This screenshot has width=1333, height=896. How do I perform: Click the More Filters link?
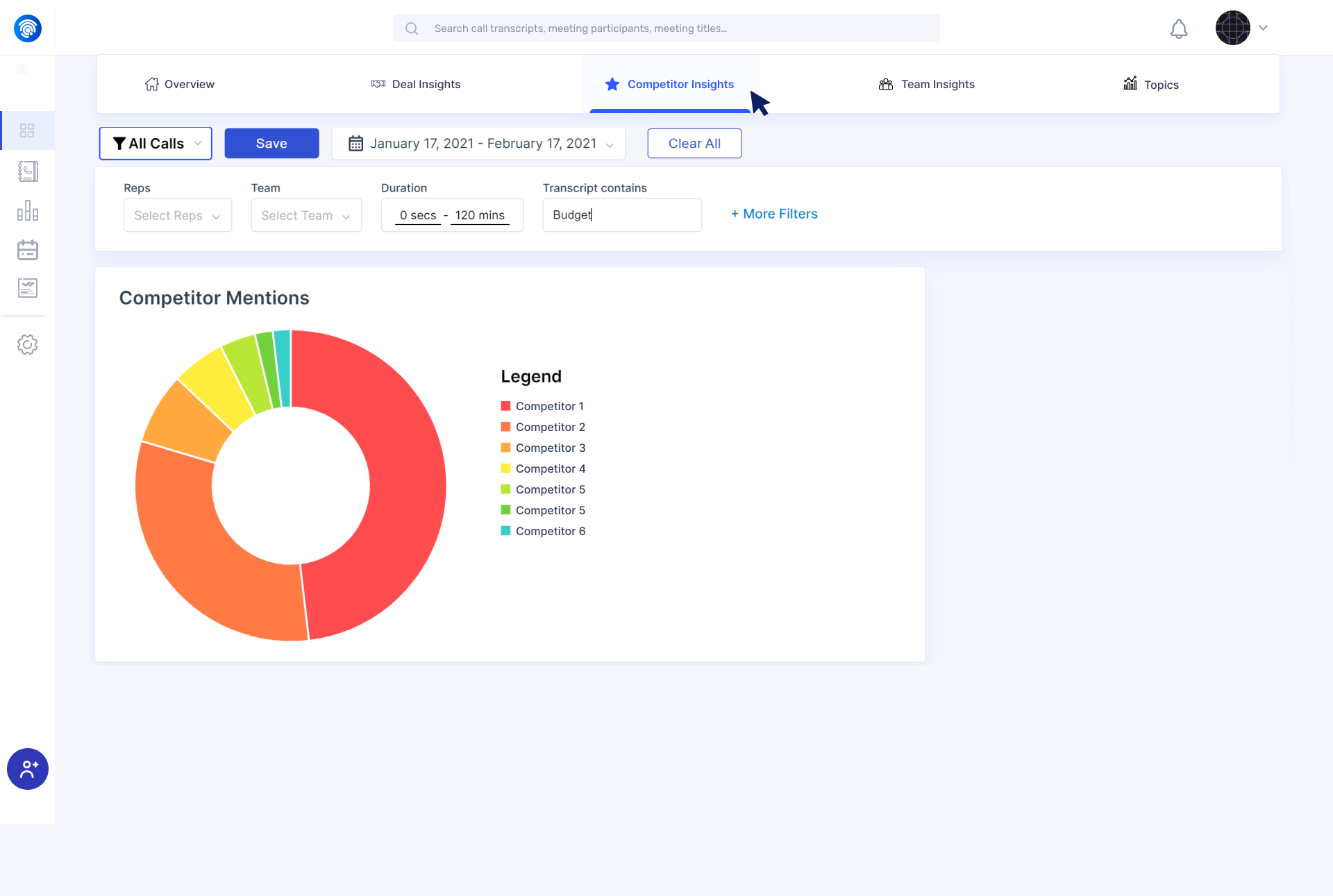tap(774, 214)
